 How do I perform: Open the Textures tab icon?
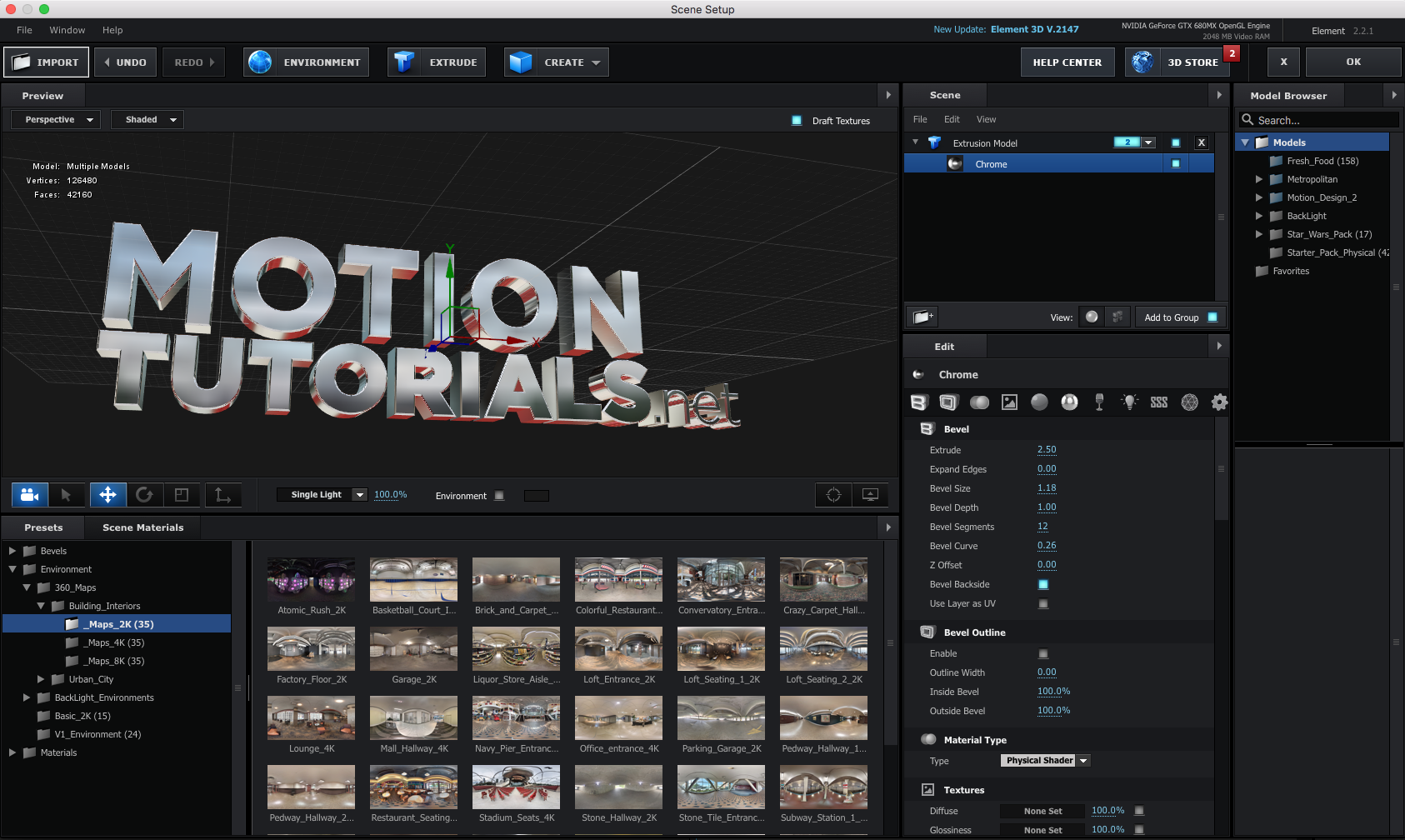(x=1009, y=402)
